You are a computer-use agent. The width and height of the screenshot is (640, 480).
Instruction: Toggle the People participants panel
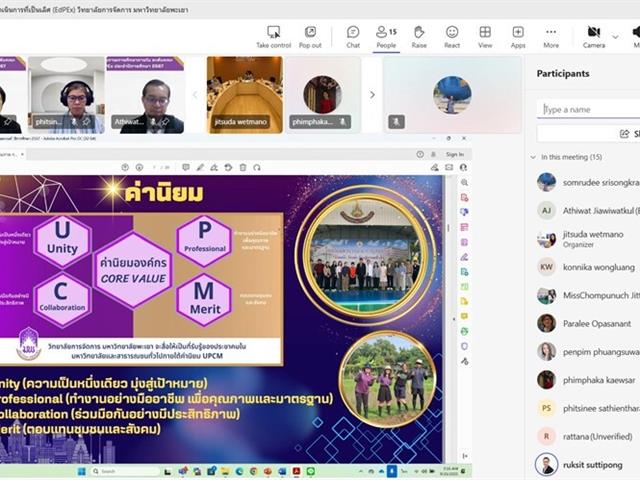click(386, 36)
